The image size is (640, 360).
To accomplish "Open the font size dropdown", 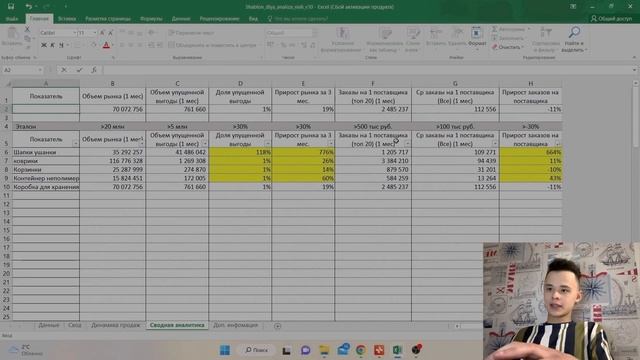I will pos(95,33).
